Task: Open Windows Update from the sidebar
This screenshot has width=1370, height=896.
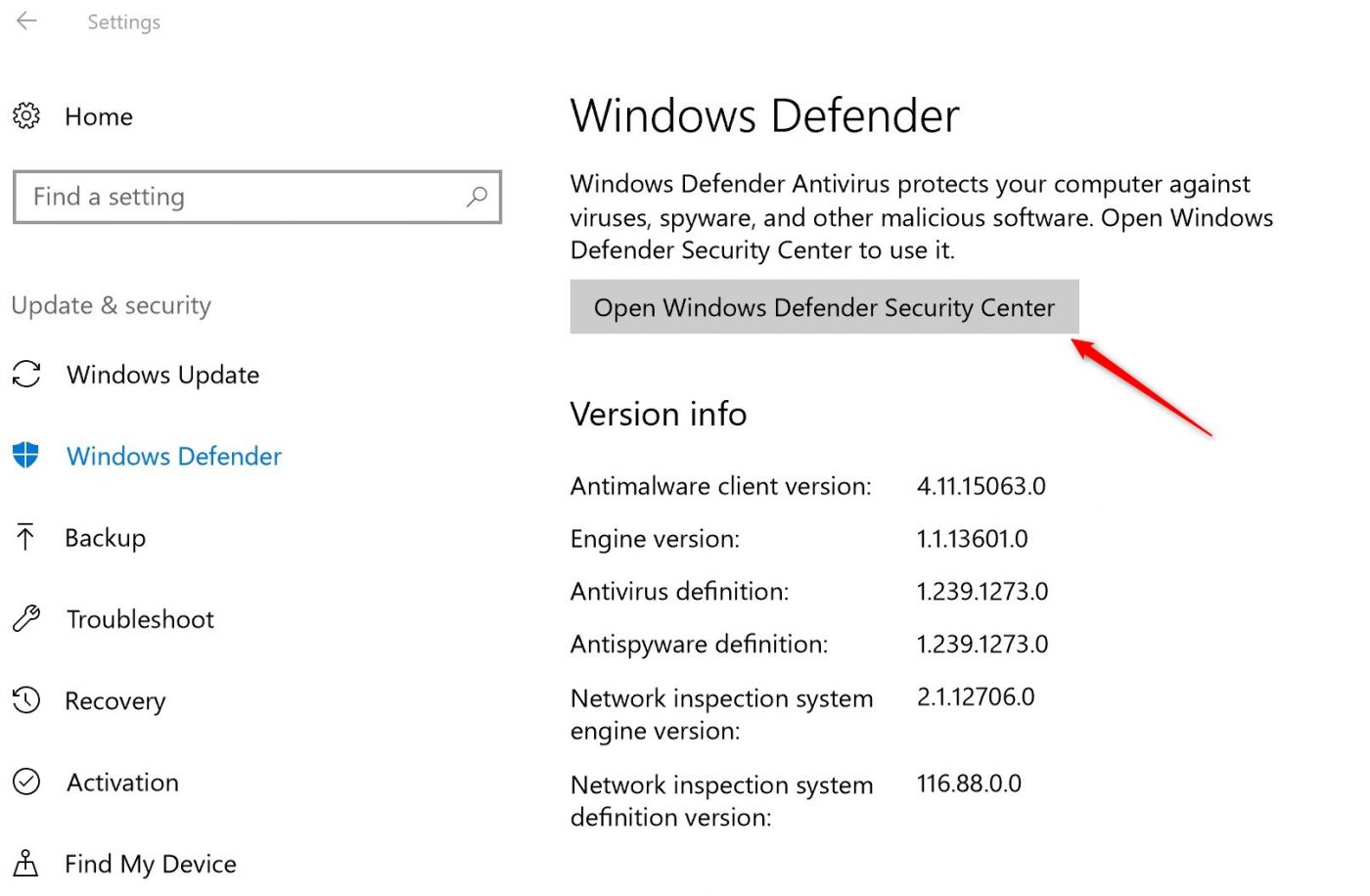Action: 162,375
